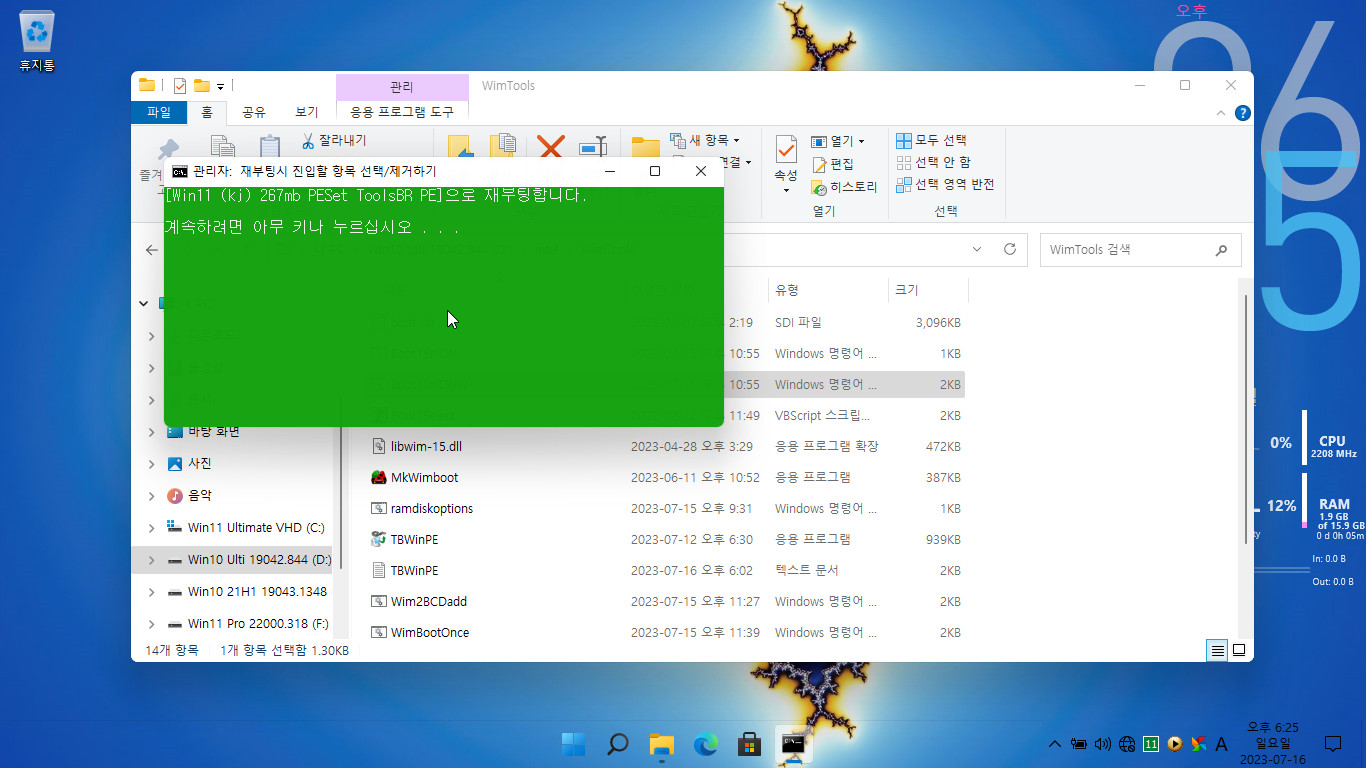Click the red Delete X ribbon icon

(x=551, y=147)
